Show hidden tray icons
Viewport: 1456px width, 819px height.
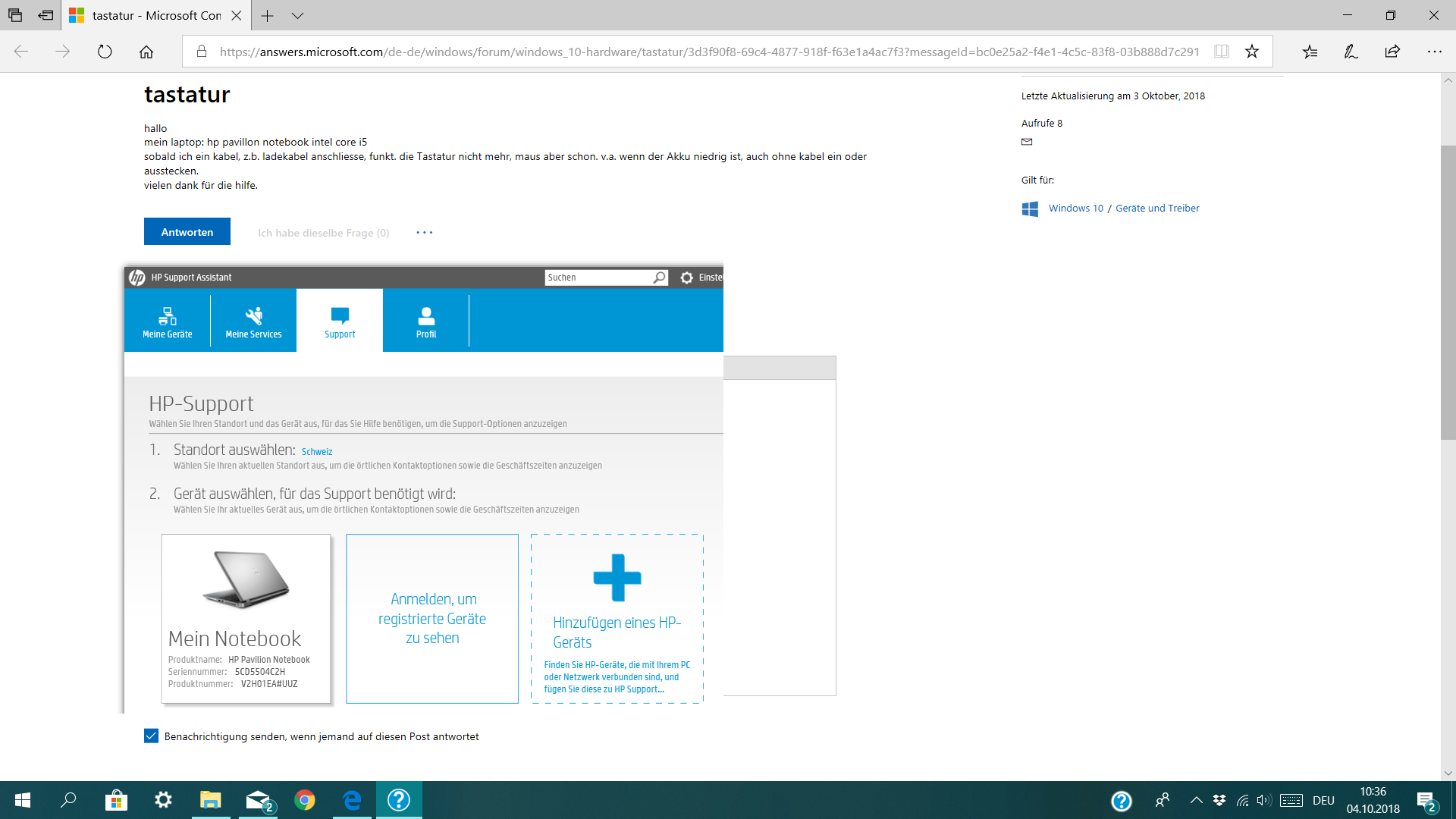click(1196, 800)
